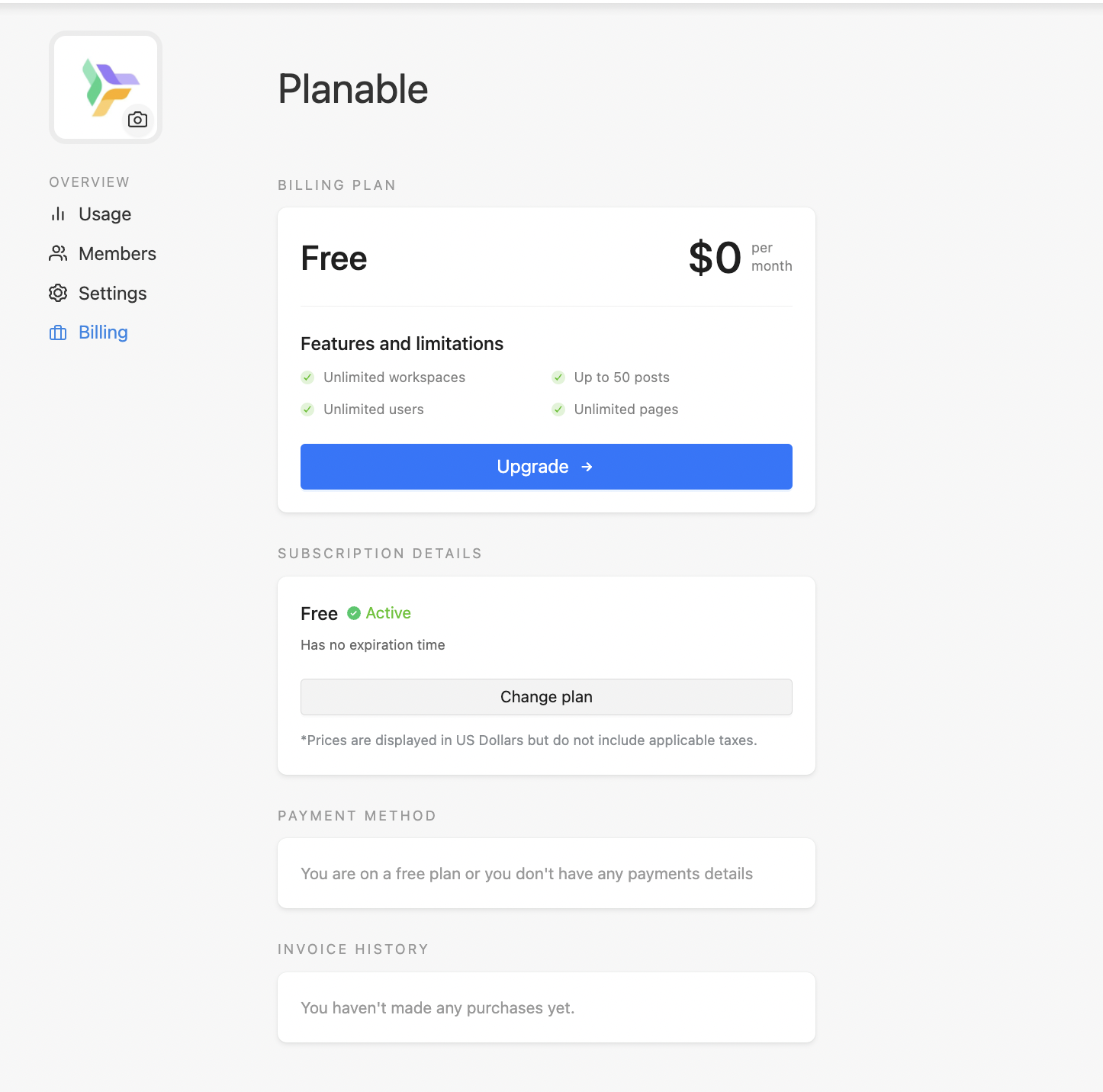The width and height of the screenshot is (1103, 1092).
Task: Click check icon beside Up to 50 posts
Action: [558, 377]
